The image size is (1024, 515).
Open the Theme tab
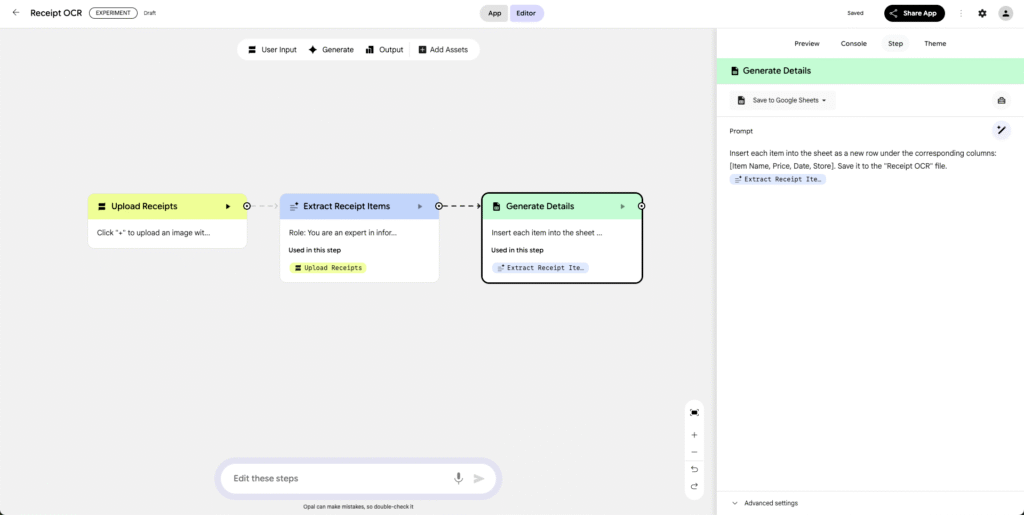[x=934, y=43]
